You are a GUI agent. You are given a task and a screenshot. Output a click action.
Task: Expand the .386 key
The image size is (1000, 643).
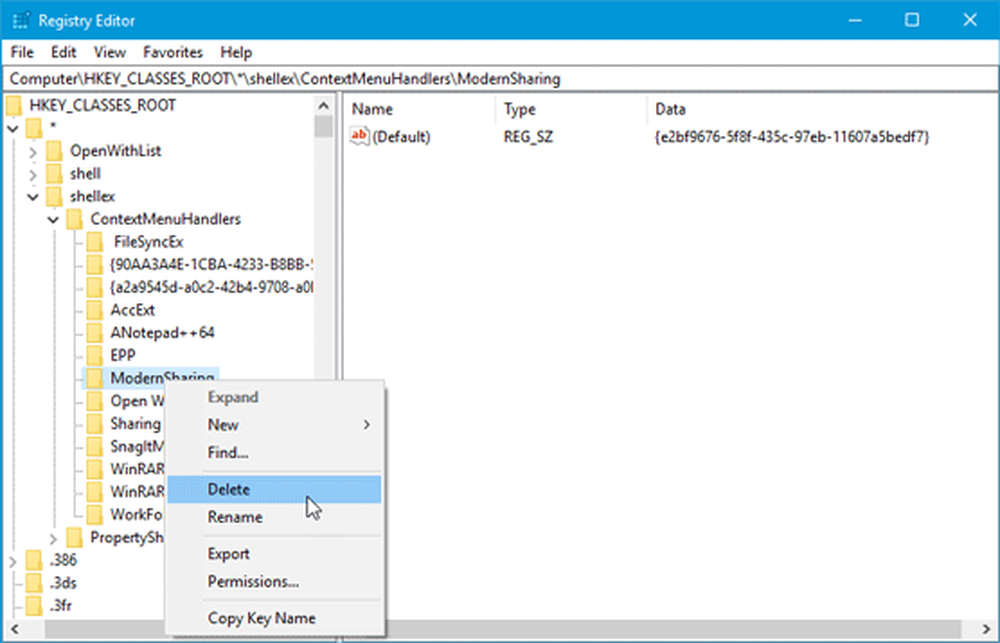pyautogui.click(x=13, y=561)
